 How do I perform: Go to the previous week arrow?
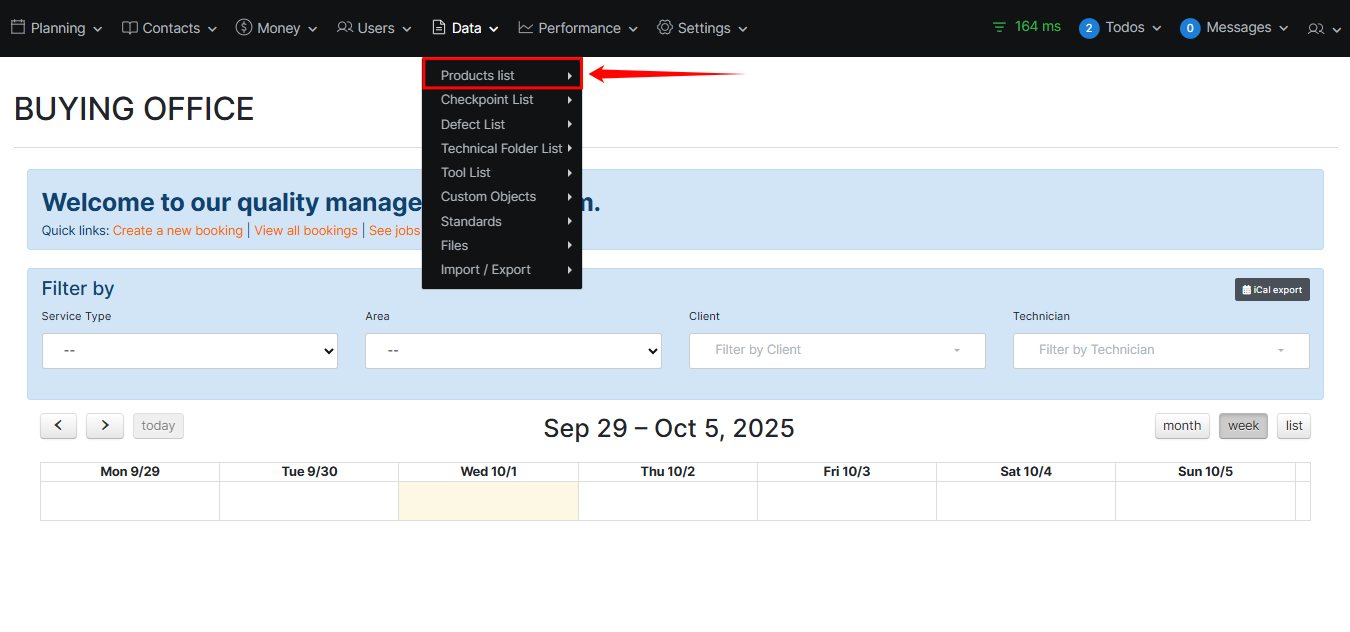click(59, 426)
